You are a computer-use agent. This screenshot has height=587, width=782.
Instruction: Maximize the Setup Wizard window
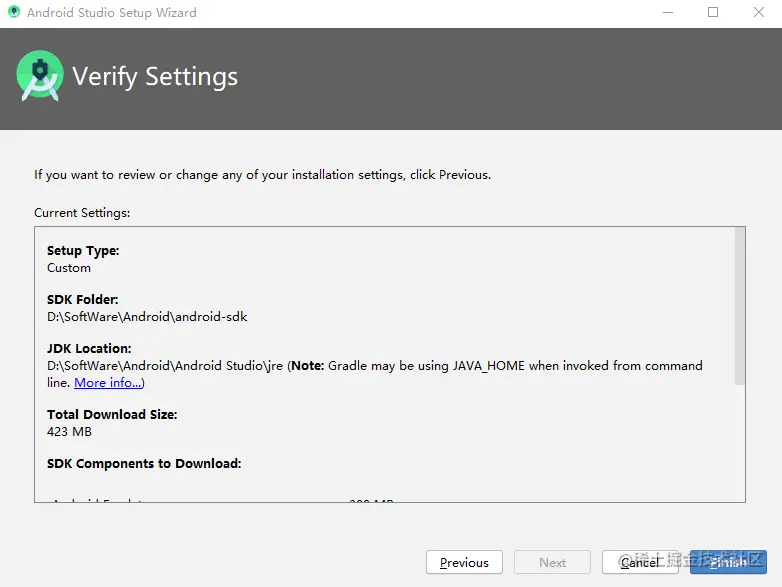[x=713, y=12]
